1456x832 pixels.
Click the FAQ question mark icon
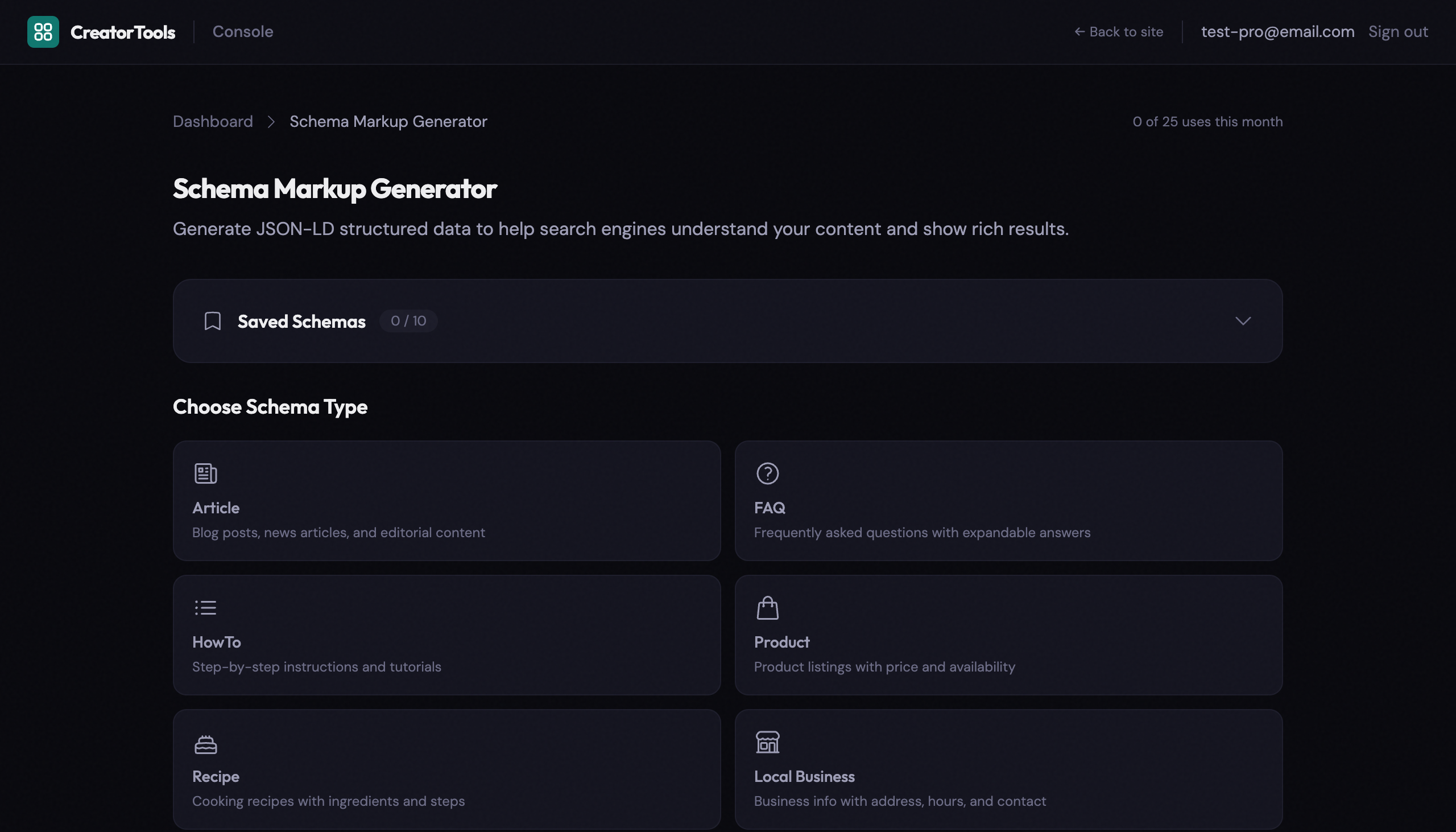click(x=767, y=472)
